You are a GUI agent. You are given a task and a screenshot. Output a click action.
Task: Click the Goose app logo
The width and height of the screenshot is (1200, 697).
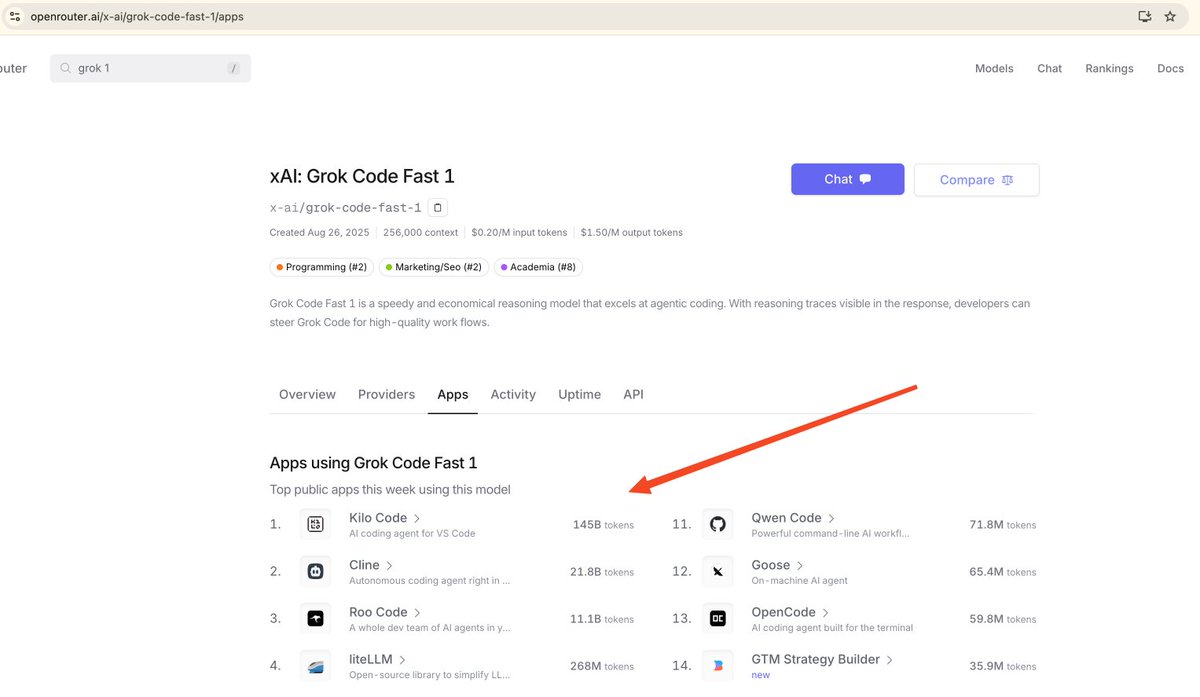tap(717, 571)
